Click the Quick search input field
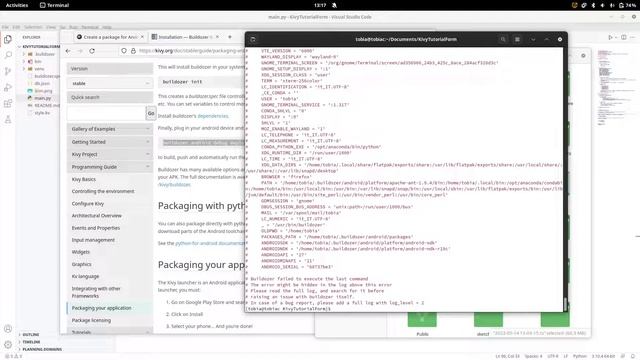 [x=107, y=113]
